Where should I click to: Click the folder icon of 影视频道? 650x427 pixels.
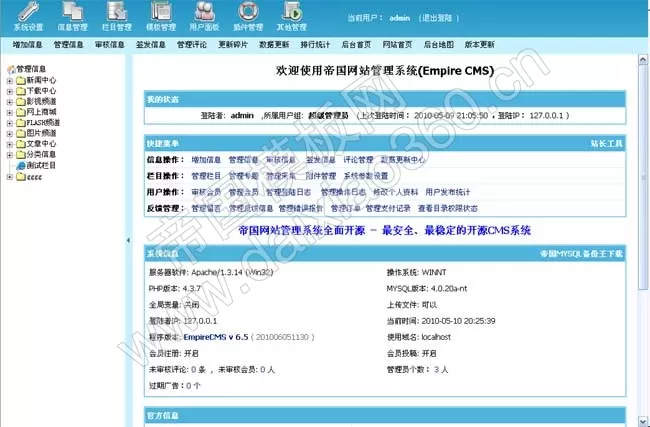21,102
